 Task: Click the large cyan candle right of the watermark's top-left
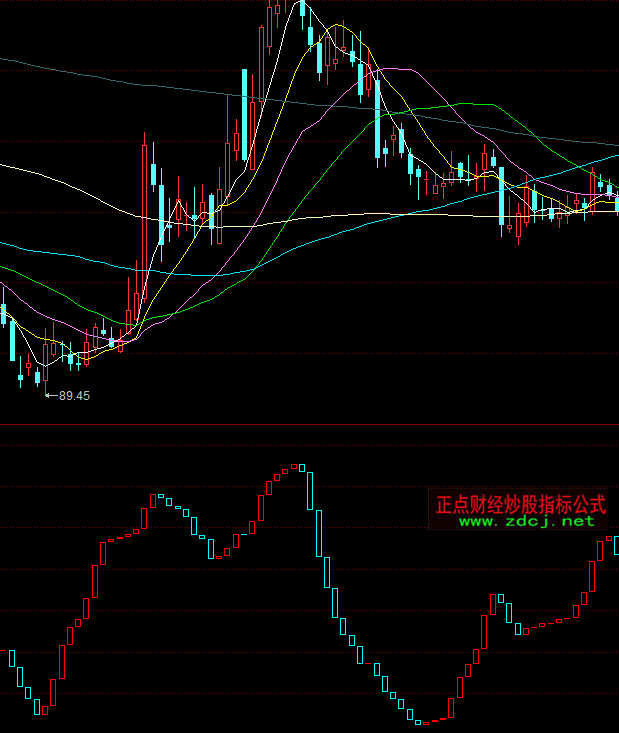tap(501, 195)
